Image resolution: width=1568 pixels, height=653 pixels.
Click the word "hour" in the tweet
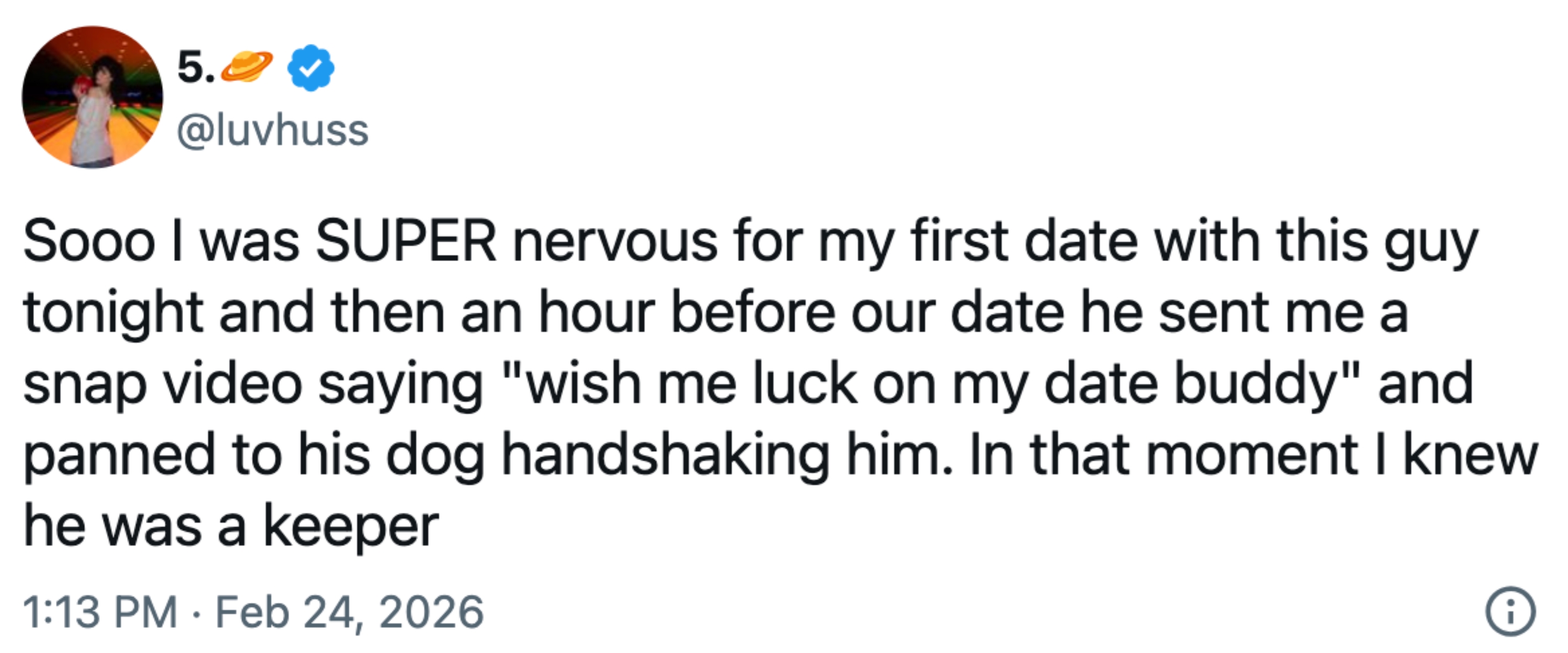597,313
